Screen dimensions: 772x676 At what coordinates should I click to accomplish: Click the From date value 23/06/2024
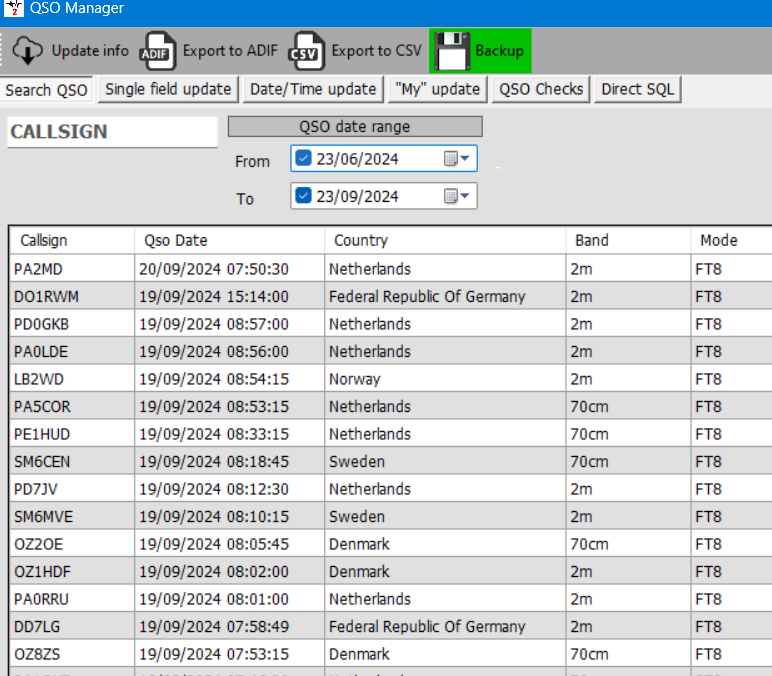tap(357, 159)
